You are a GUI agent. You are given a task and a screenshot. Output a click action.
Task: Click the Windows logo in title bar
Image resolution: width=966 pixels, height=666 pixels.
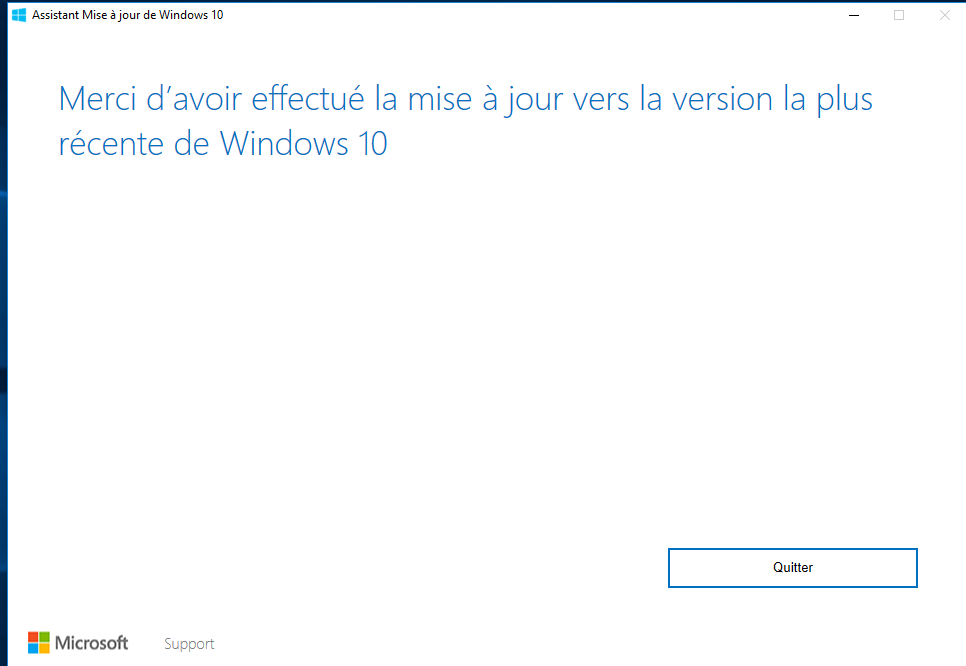tap(19, 15)
